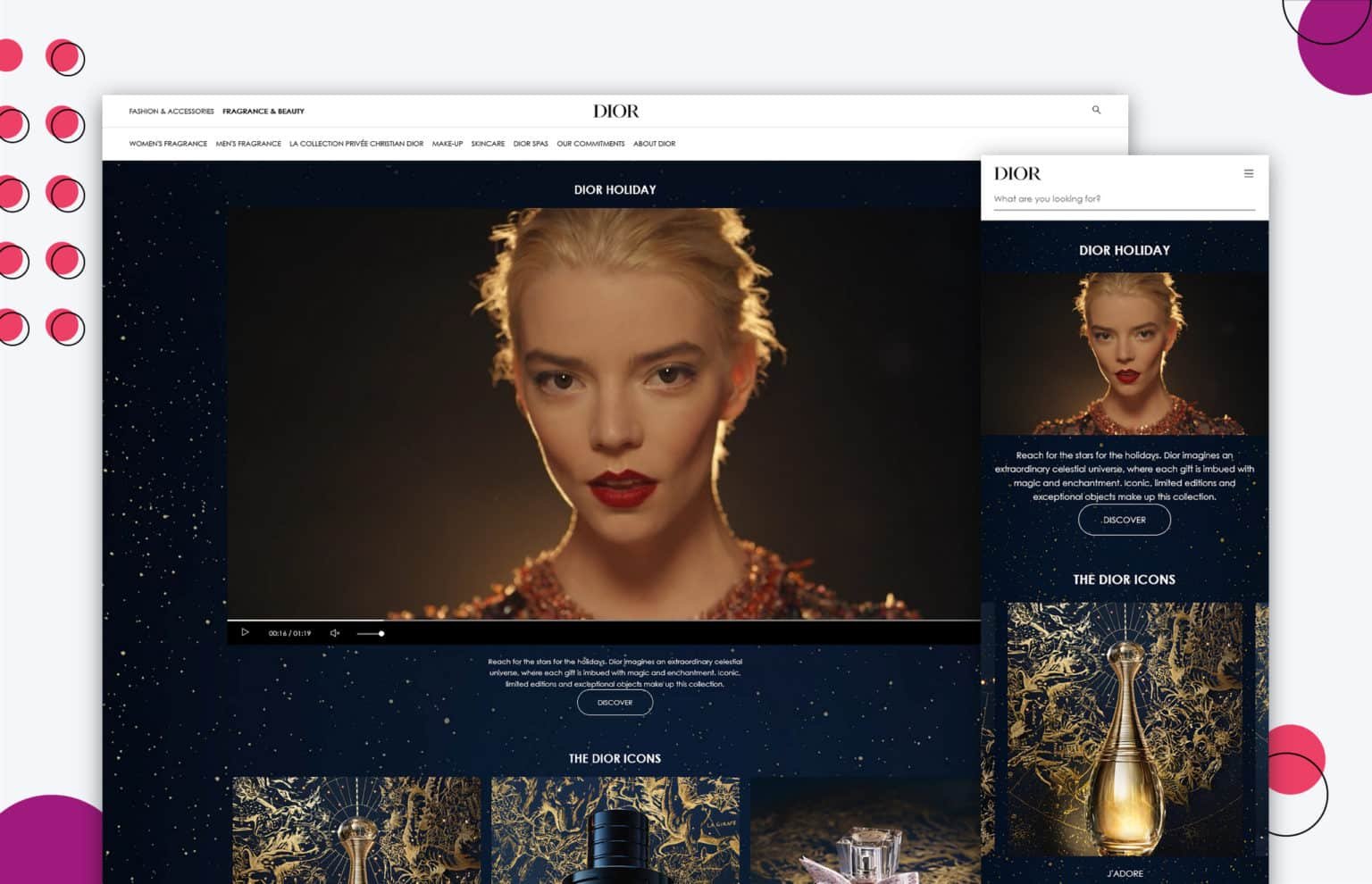Click the 'What are you looking for?' field
This screenshot has width=1372, height=884.
click(x=1124, y=199)
